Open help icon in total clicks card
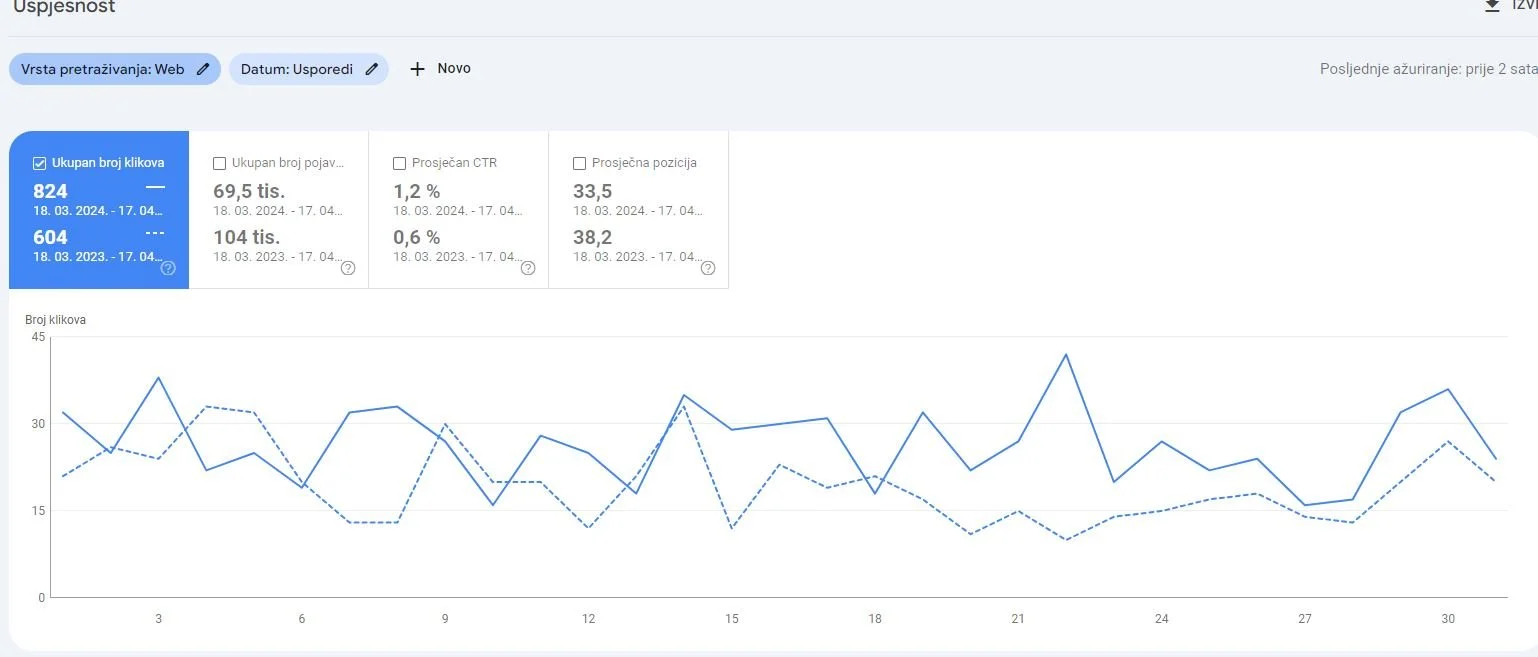 coord(168,268)
